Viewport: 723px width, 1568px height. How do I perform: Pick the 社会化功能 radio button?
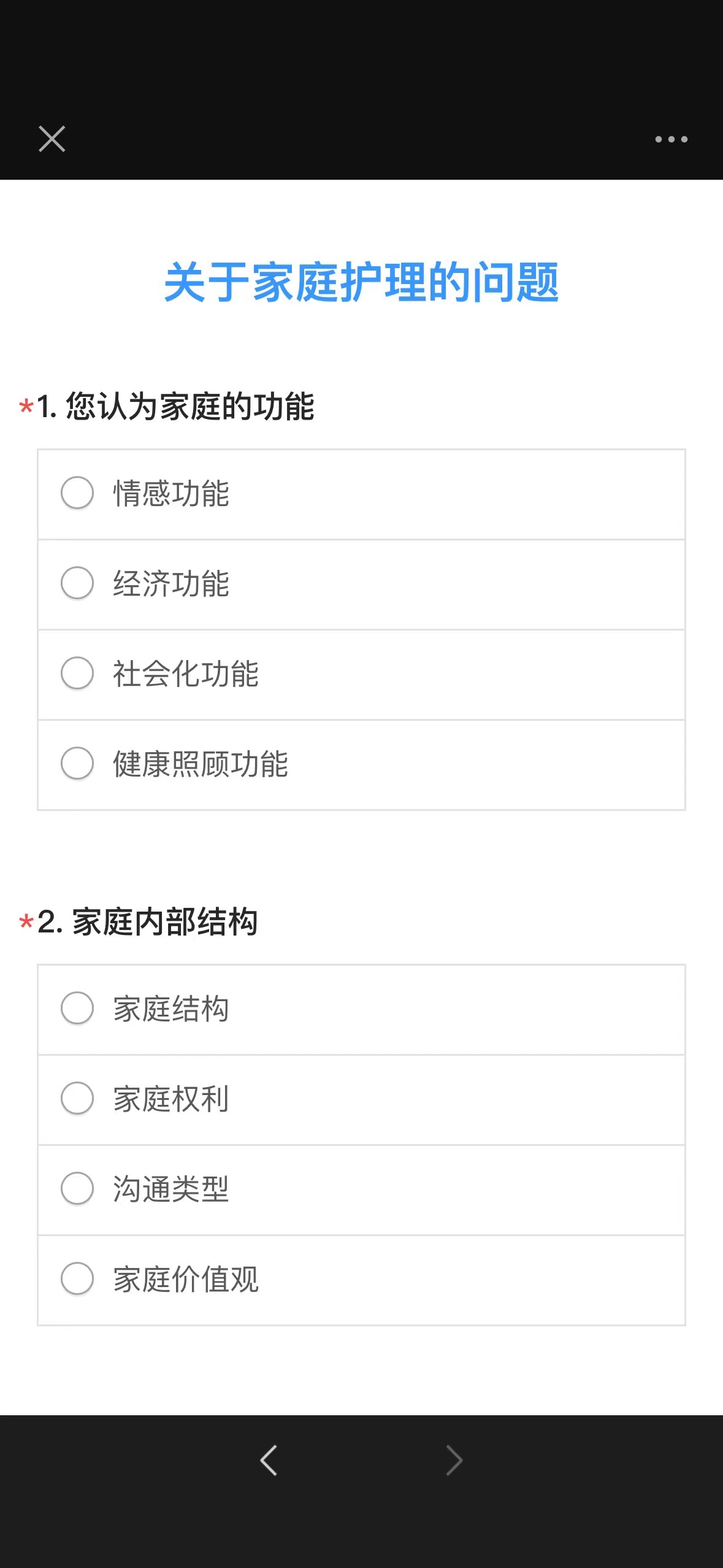point(77,673)
